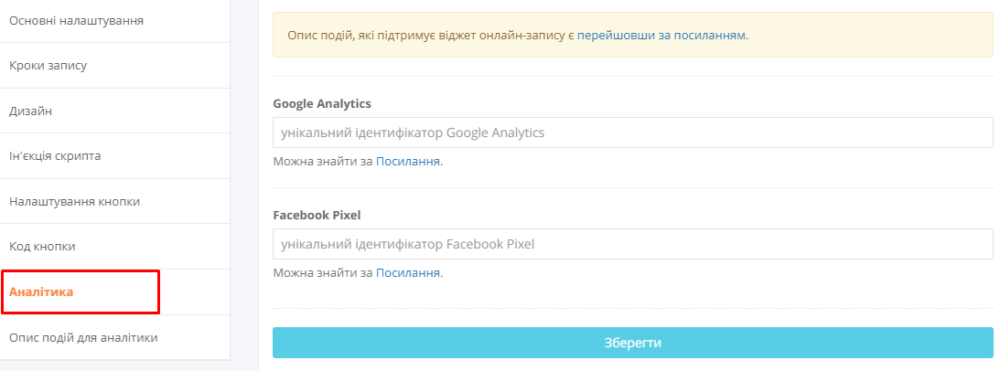Screen dimensions: 1000x371
Task: Focus the Facebook Pixel identifier field
Action: pyautogui.click(x=633, y=244)
